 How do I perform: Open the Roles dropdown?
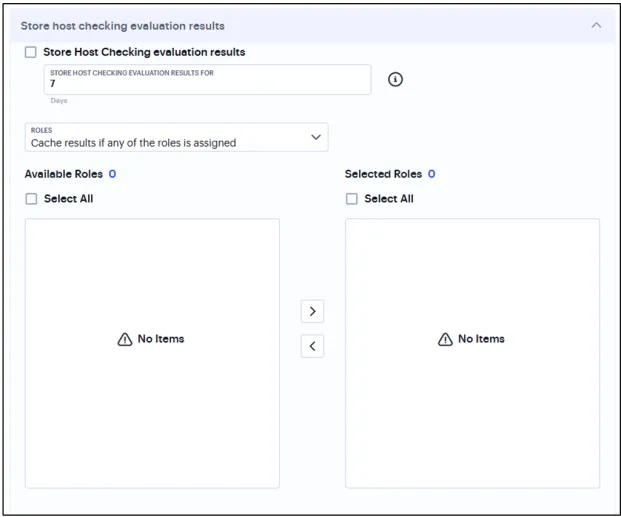177,137
